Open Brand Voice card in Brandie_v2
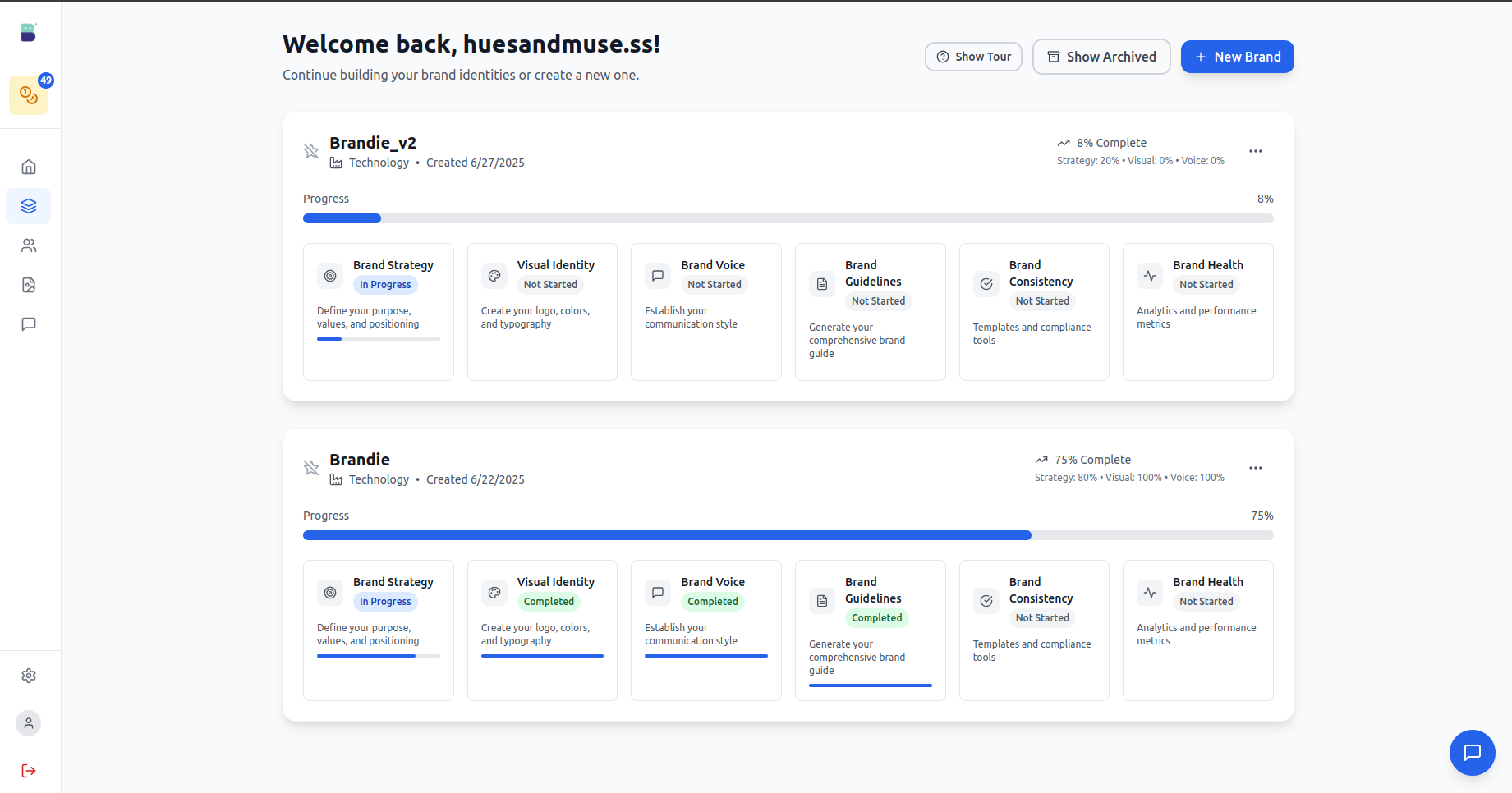 [x=706, y=312]
